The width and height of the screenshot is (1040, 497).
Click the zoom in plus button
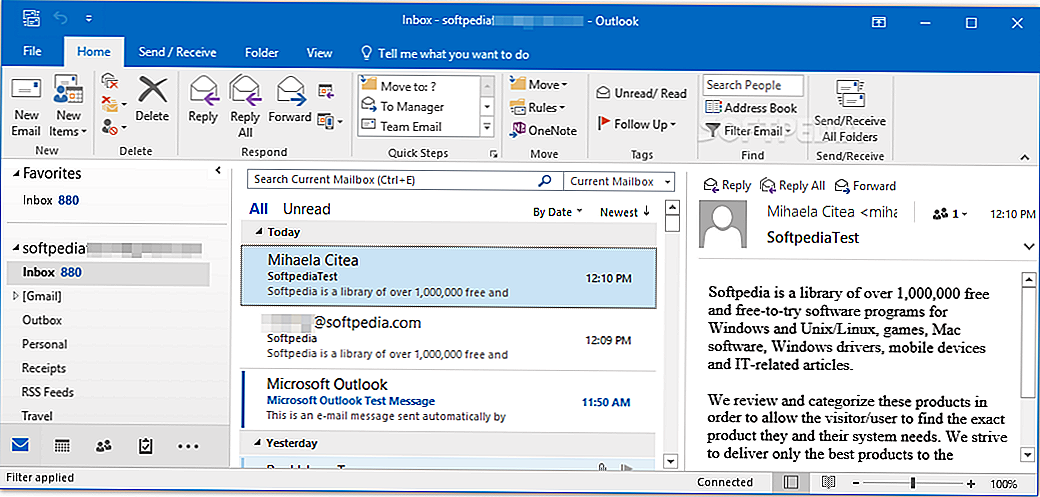point(971,484)
